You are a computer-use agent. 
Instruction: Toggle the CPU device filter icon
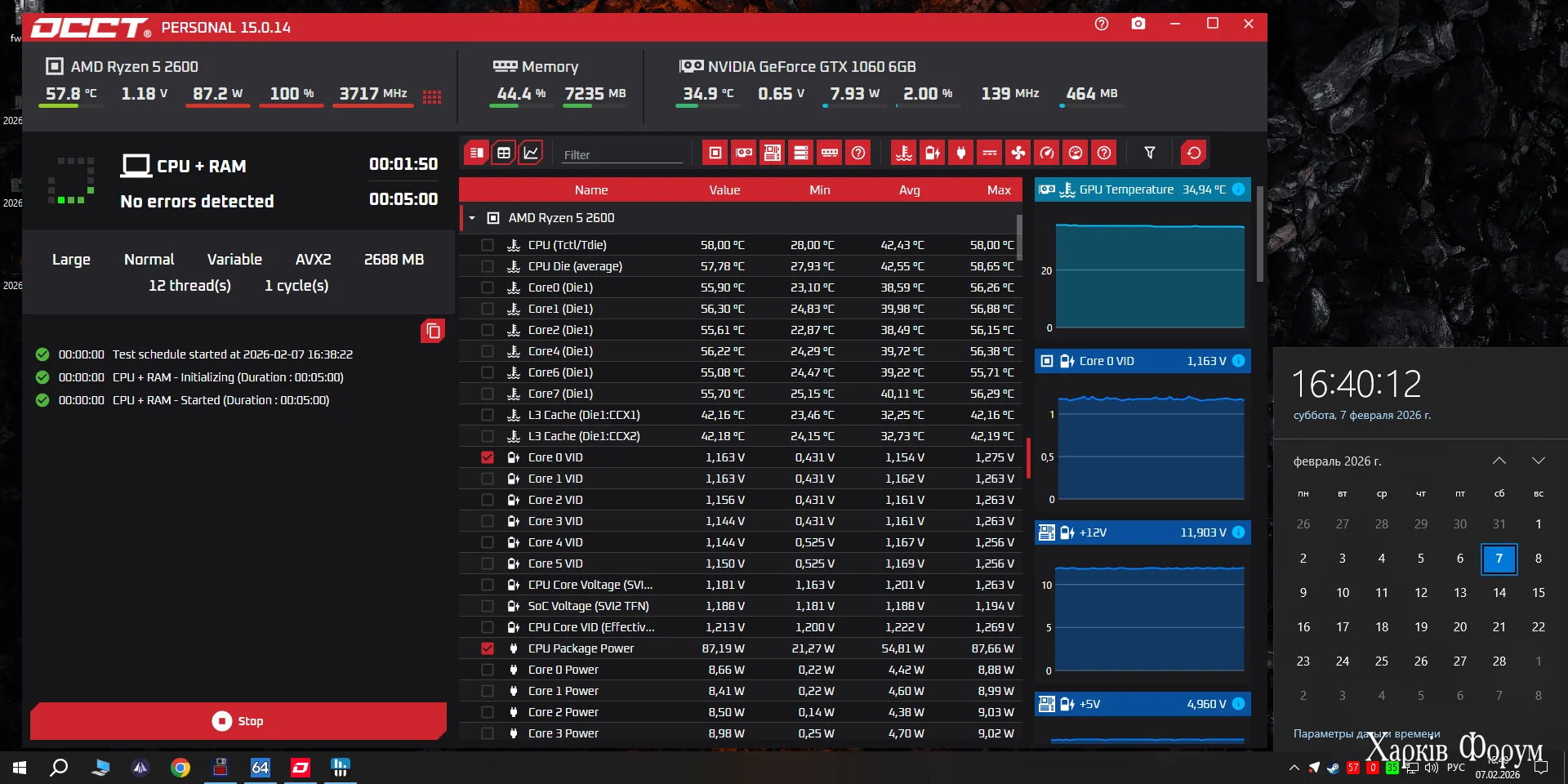(715, 153)
